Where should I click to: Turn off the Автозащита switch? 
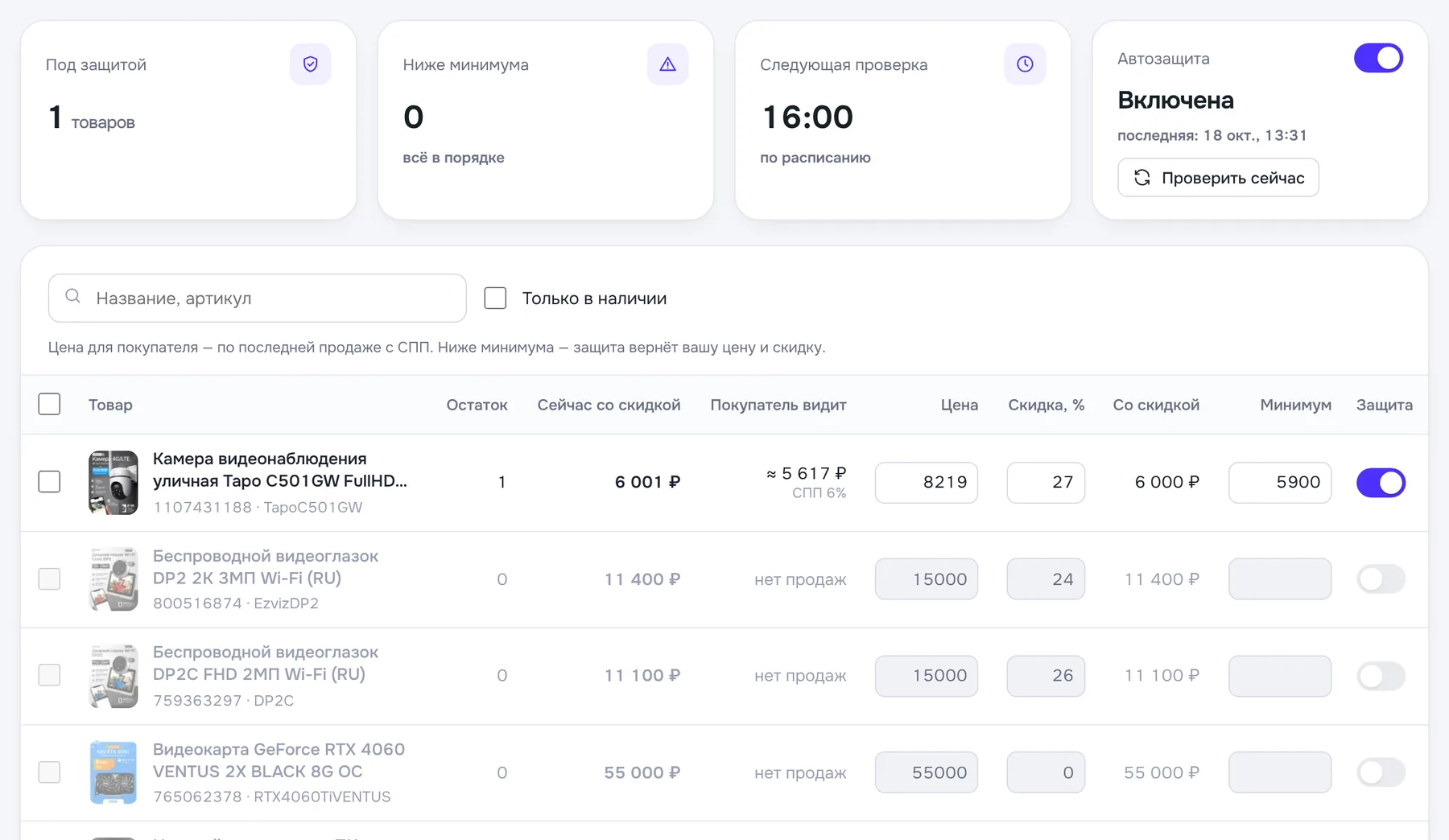point(1378,58)
